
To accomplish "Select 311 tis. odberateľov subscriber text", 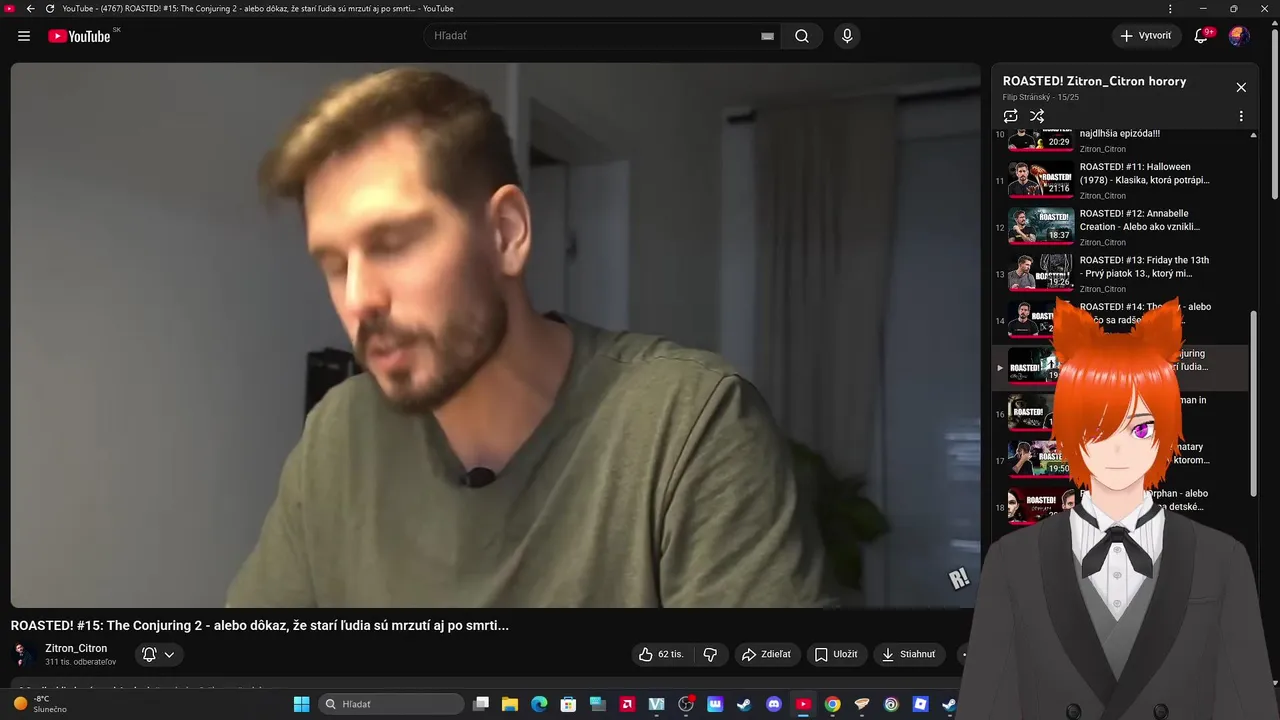I will click(x=81, y=662).
